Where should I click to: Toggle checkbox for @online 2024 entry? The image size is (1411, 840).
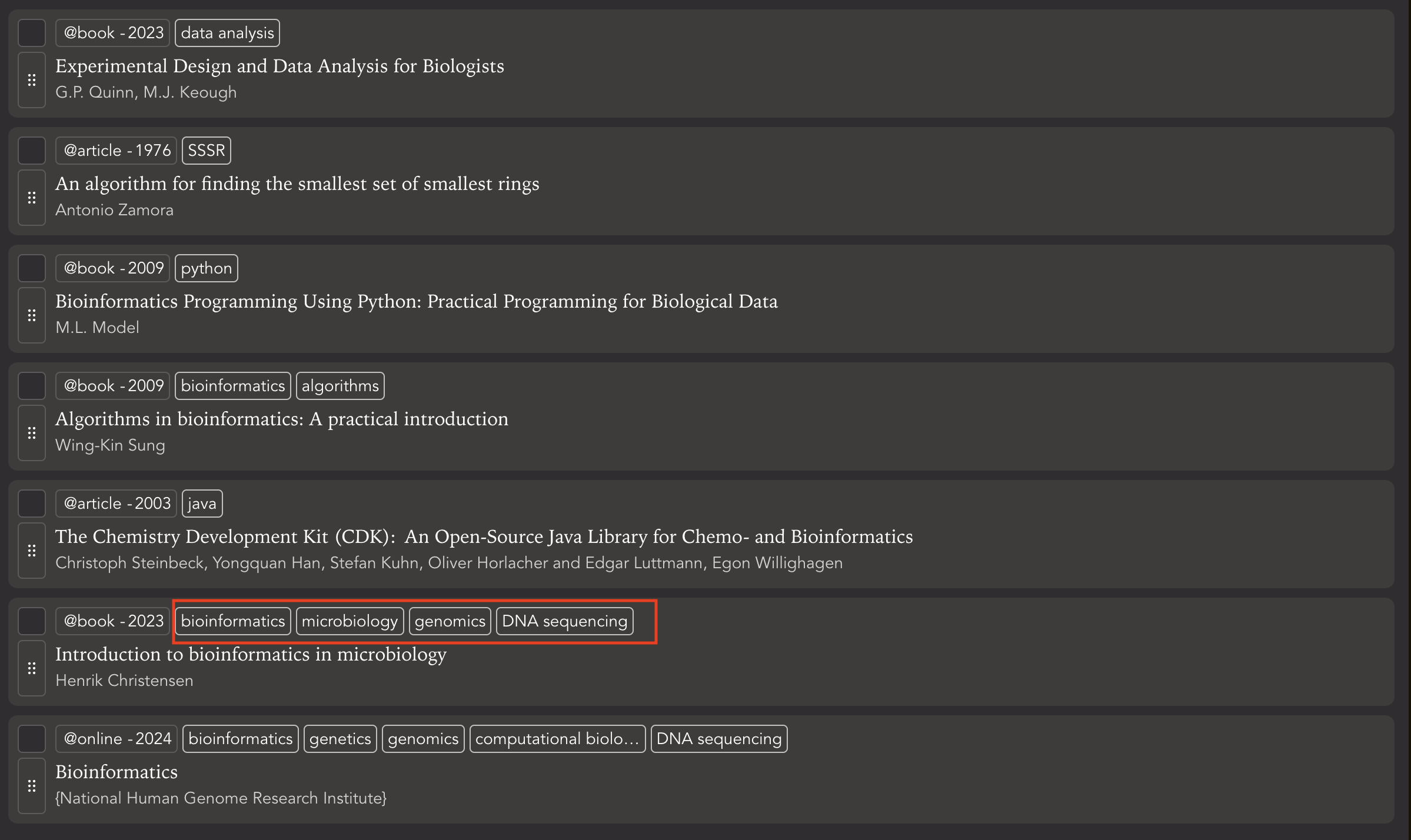32,739
